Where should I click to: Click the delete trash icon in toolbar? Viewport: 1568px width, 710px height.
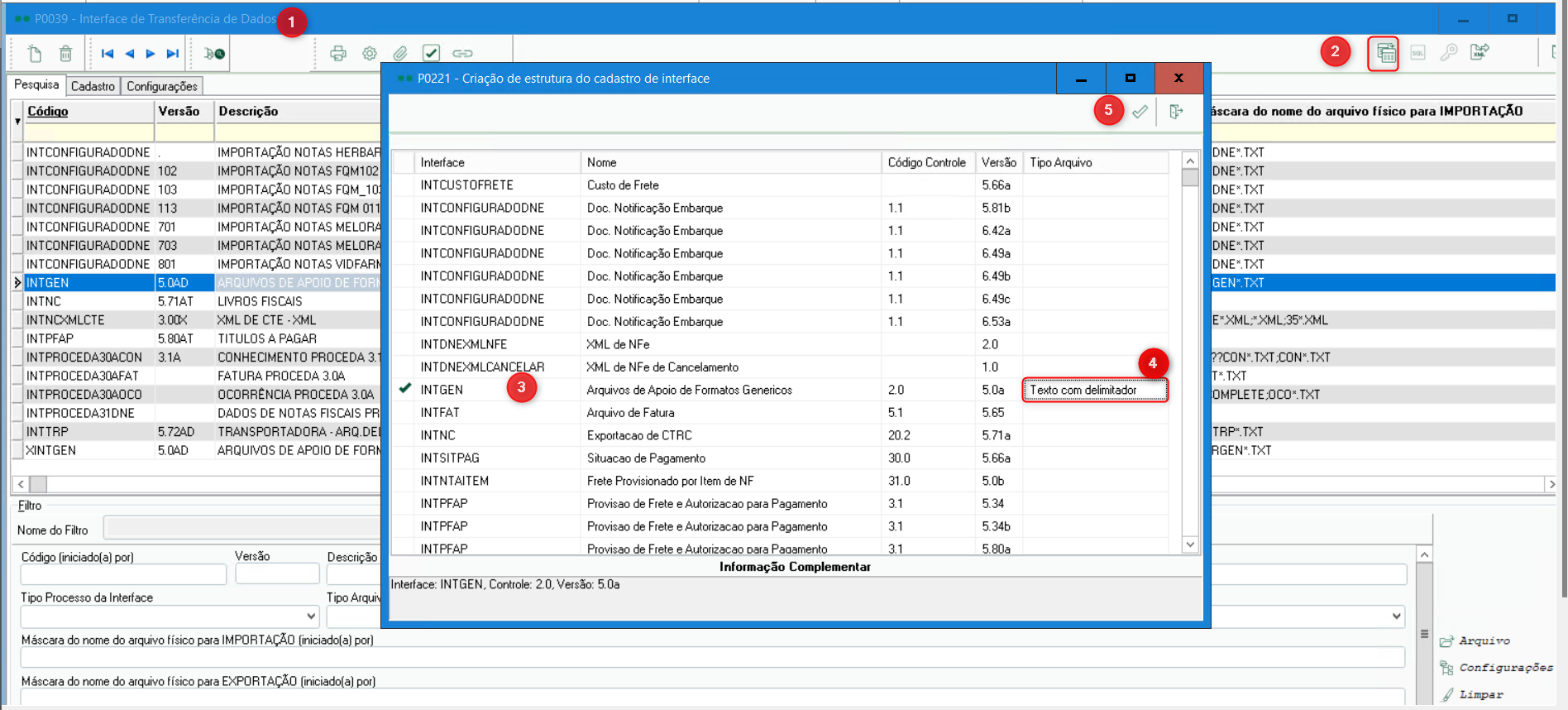[65, 54]
